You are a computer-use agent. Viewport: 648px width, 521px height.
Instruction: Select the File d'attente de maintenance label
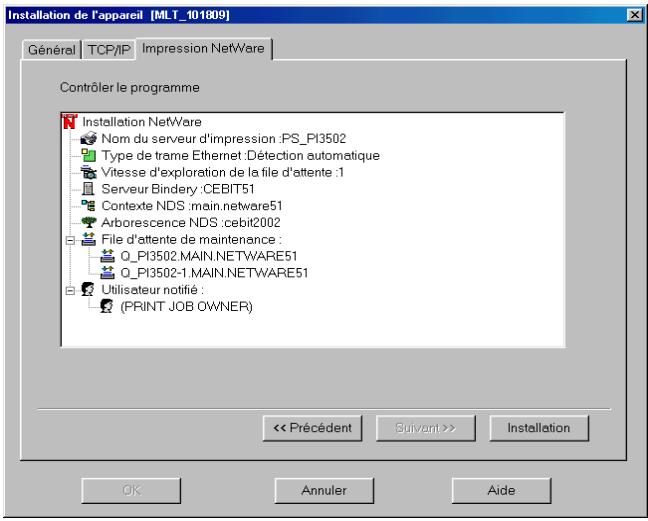[x=191, y=239]
